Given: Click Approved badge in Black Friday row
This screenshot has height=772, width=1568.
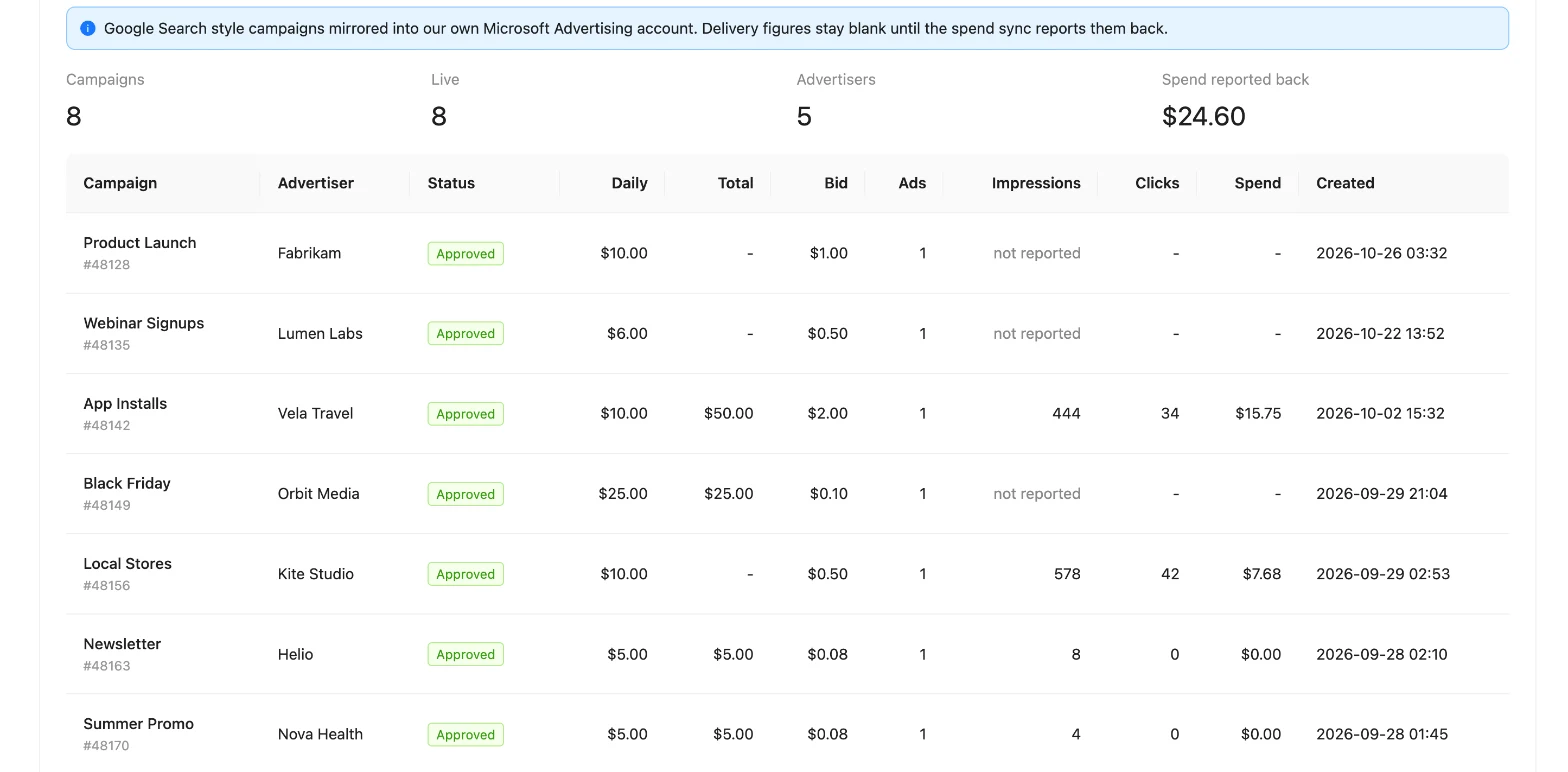Looking at the screenshot, I should coord(465,494).
